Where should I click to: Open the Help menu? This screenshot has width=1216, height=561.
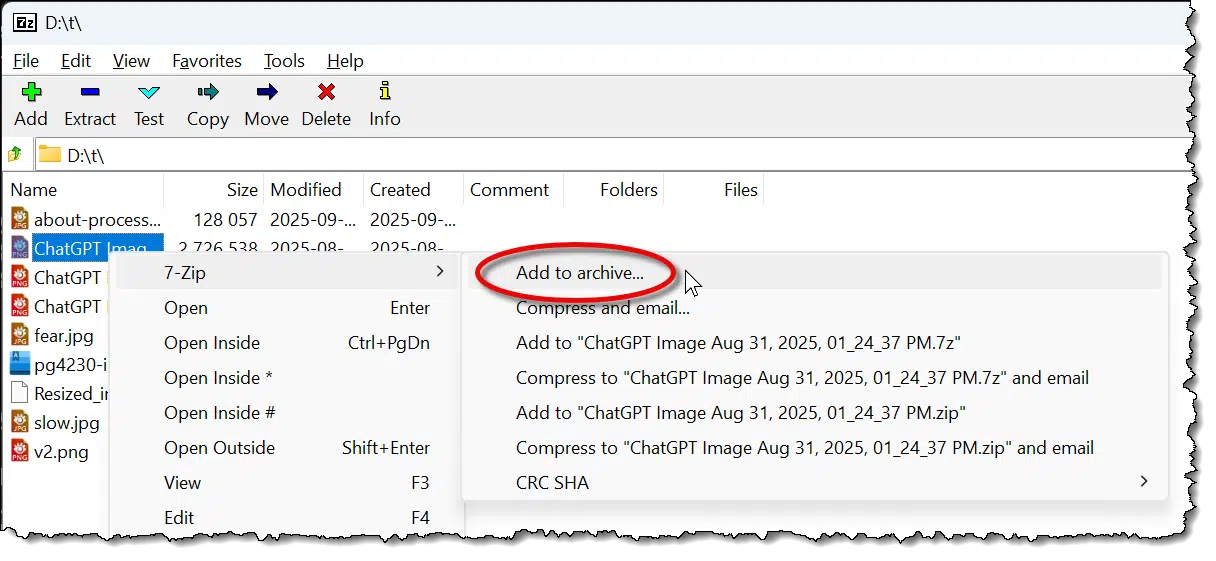(345, 61)
